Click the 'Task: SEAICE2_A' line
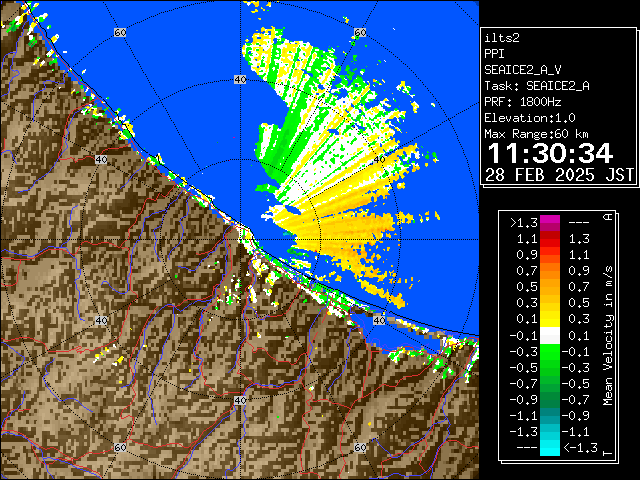640x480 pixels. pos(537,86)
